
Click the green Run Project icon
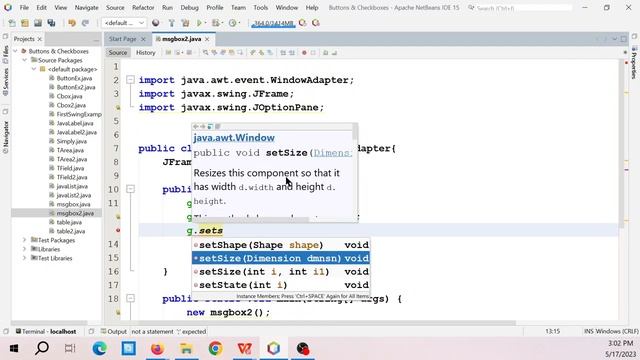click(x=199, y=23)
